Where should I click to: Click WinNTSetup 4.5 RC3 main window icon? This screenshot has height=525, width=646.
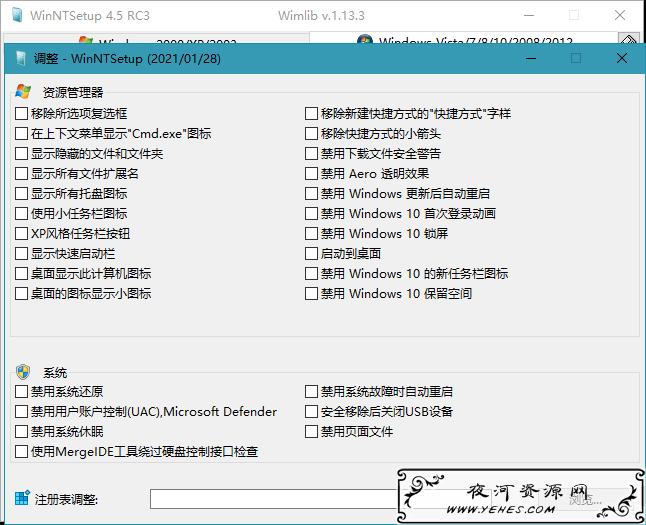click(x=17, y=15)
